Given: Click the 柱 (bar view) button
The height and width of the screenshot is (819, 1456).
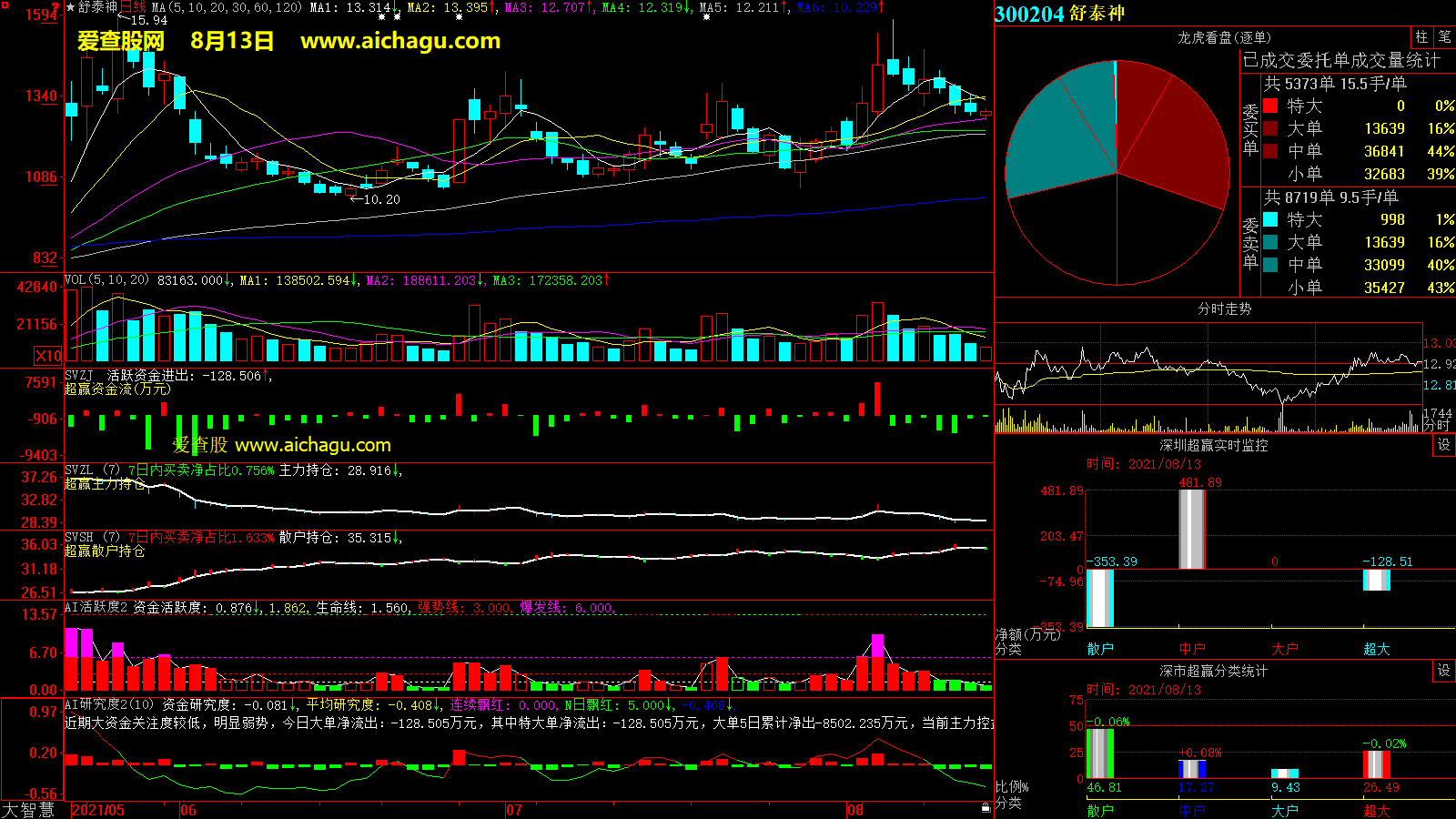Looking at the screenshot, I should pos(1421,37).
